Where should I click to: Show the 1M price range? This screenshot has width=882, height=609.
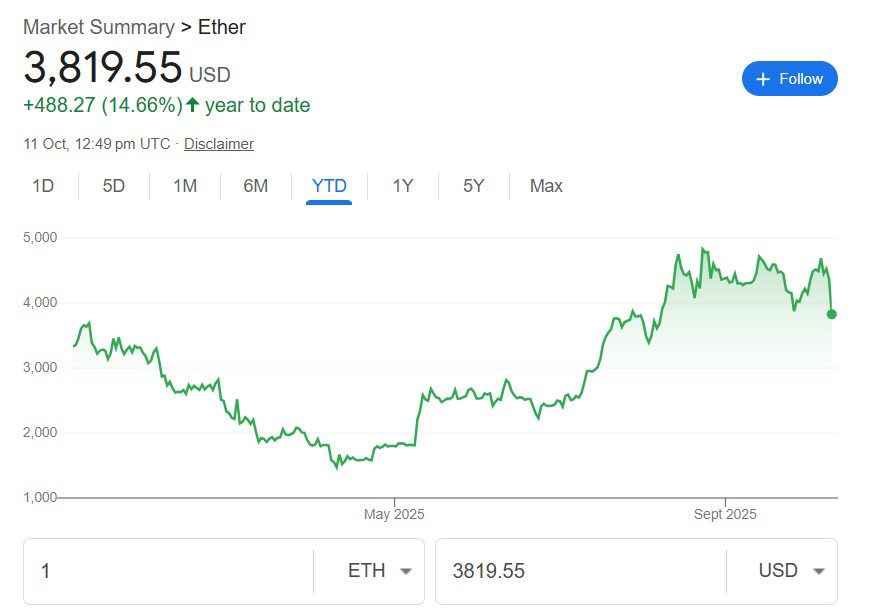click(x=185, y=186)
